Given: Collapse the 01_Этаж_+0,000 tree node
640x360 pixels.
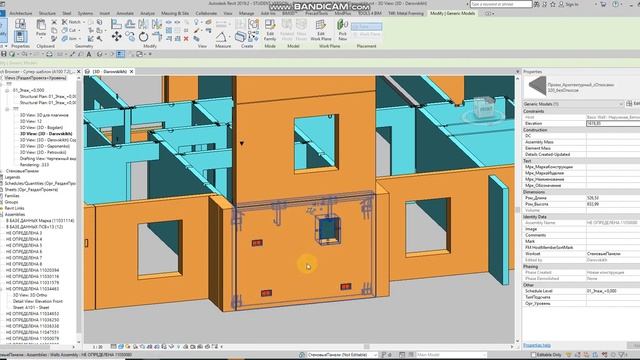Looking at the screenshot, I should [7, 90].
